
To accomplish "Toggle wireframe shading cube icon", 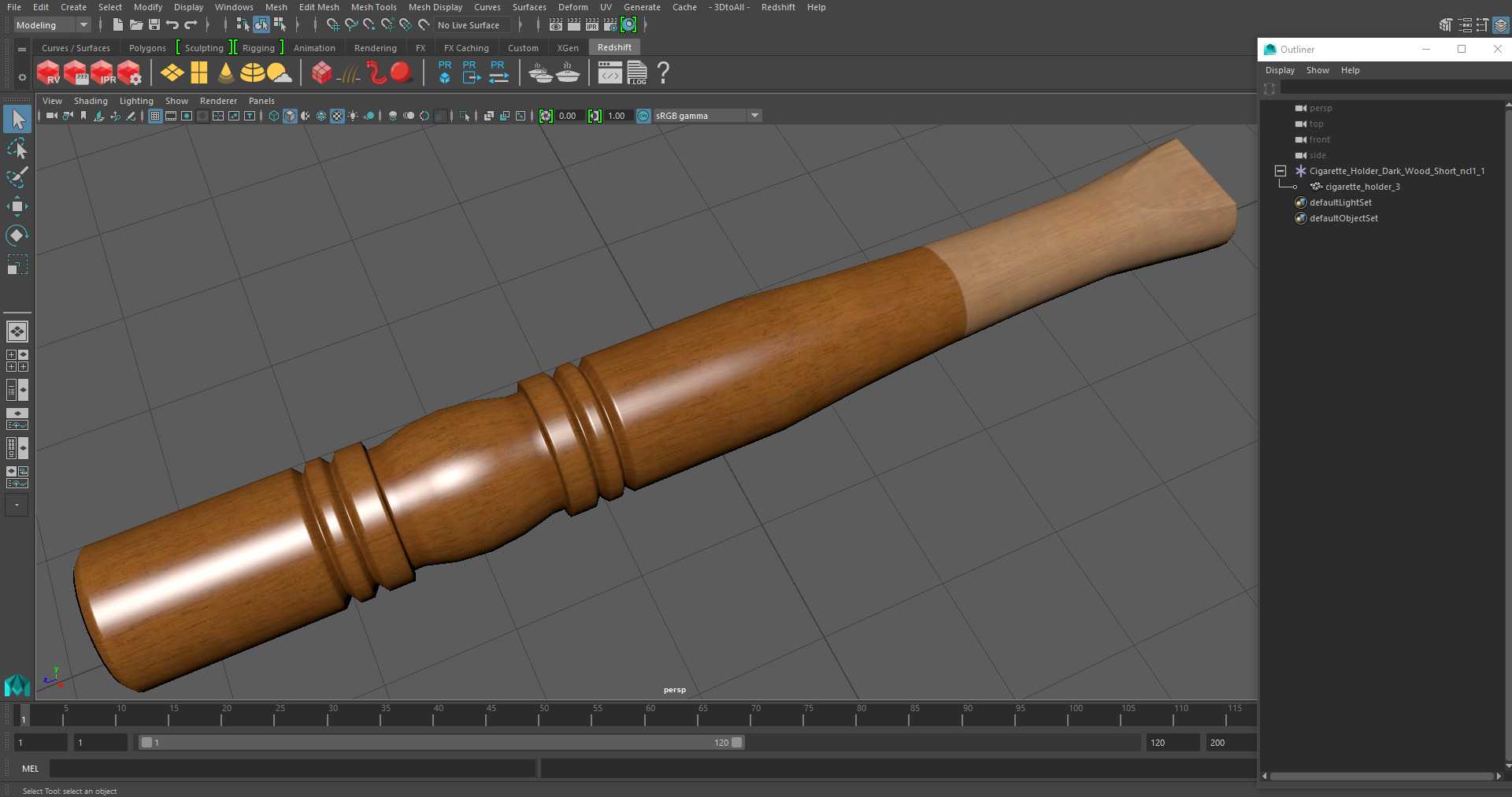I will (x=274, y=116).
